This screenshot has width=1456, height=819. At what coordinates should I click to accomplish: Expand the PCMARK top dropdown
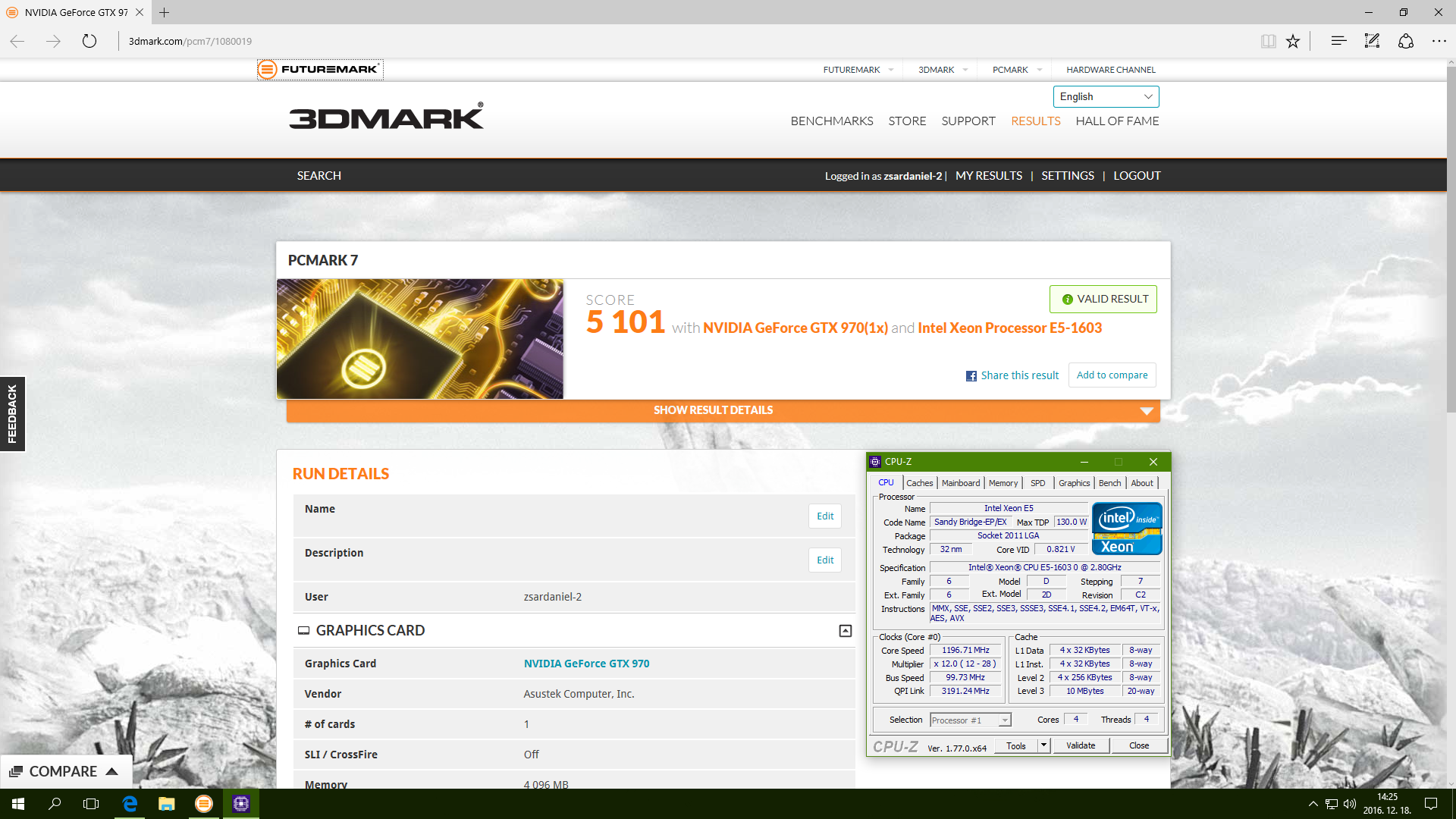[x=1040, y=70]
